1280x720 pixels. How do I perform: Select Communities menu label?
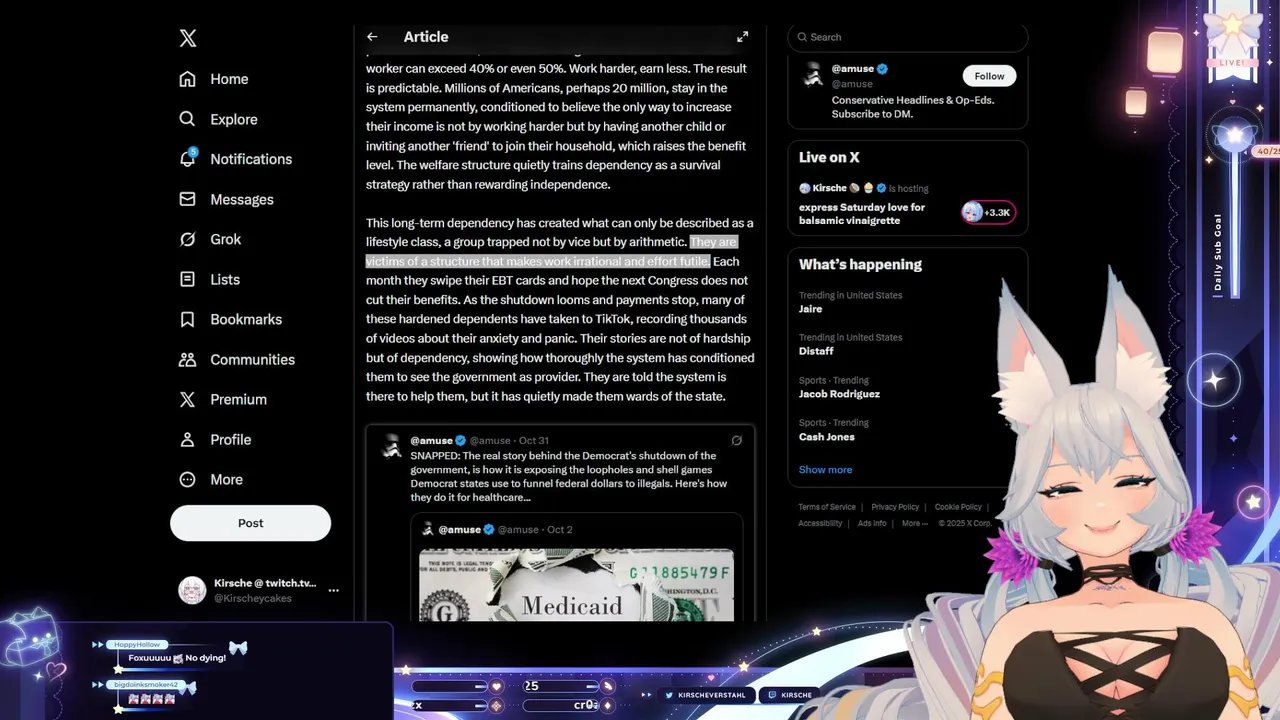pos(253,359)
